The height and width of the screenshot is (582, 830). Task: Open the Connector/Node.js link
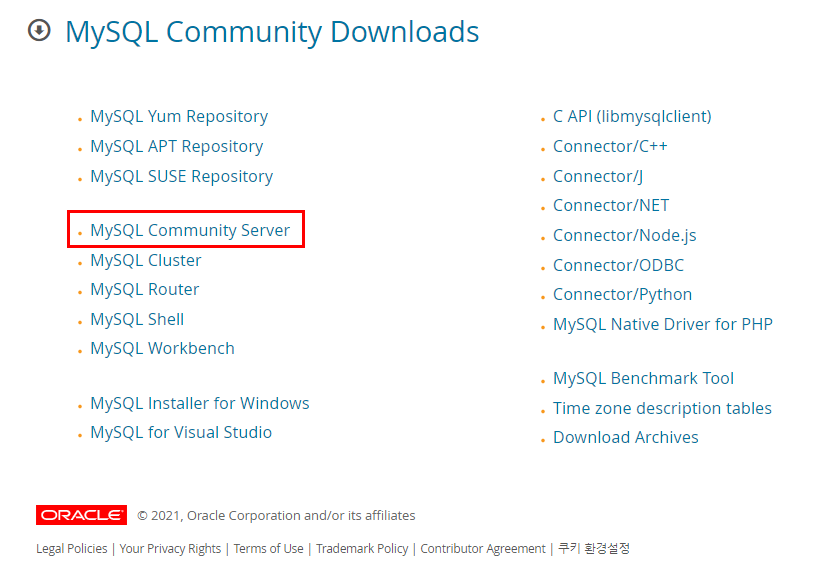[x=625, y=236]
